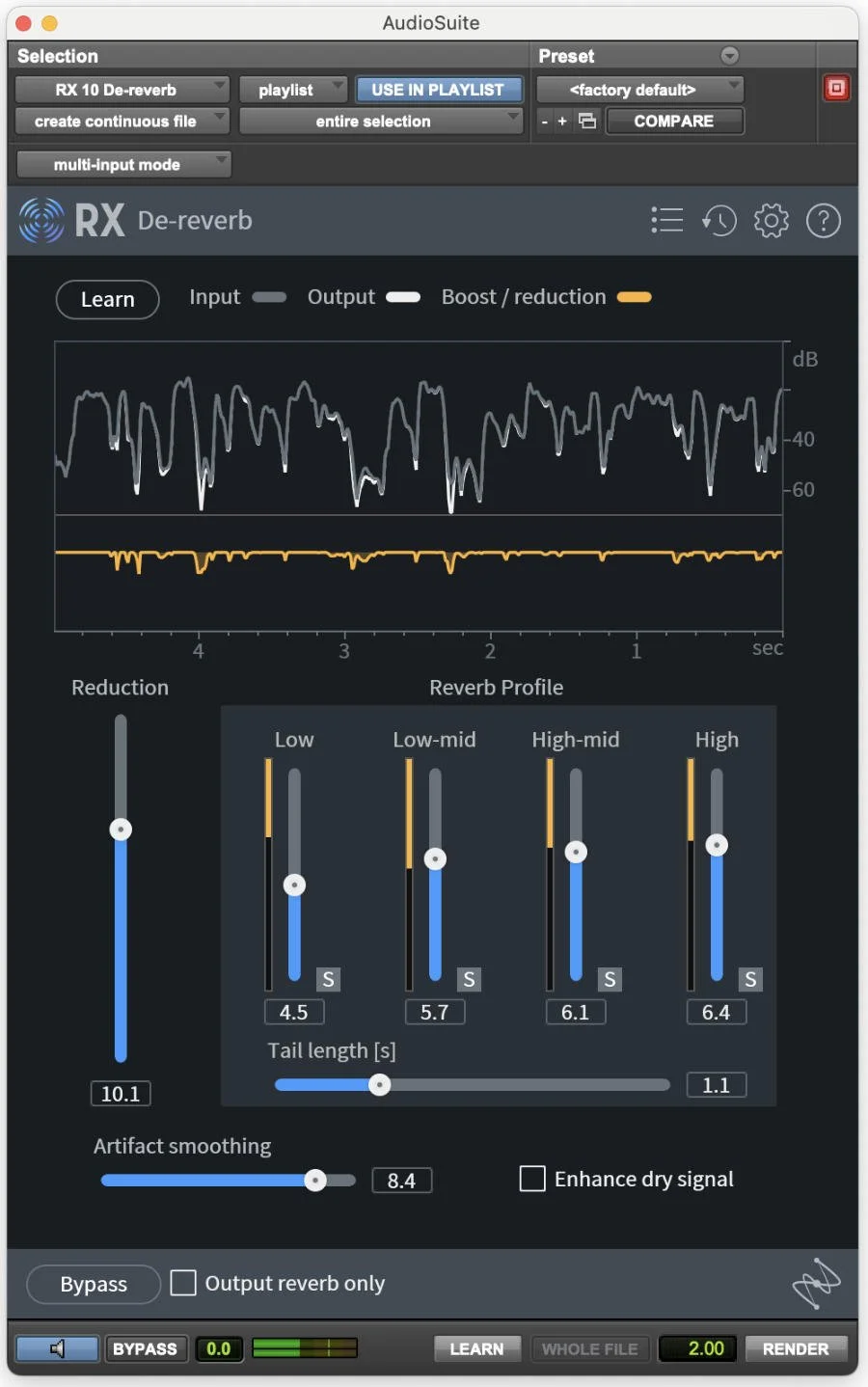Click the Output legend label
868x1387 pixels.
click(x=341, y=297)
